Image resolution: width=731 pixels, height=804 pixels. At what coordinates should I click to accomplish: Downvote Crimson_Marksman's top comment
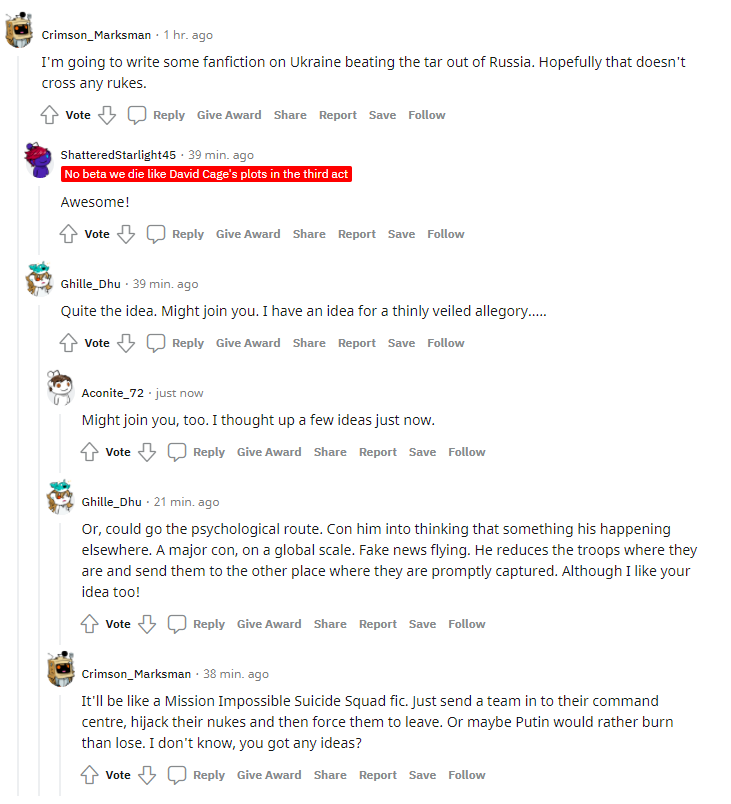pos(107,115)
